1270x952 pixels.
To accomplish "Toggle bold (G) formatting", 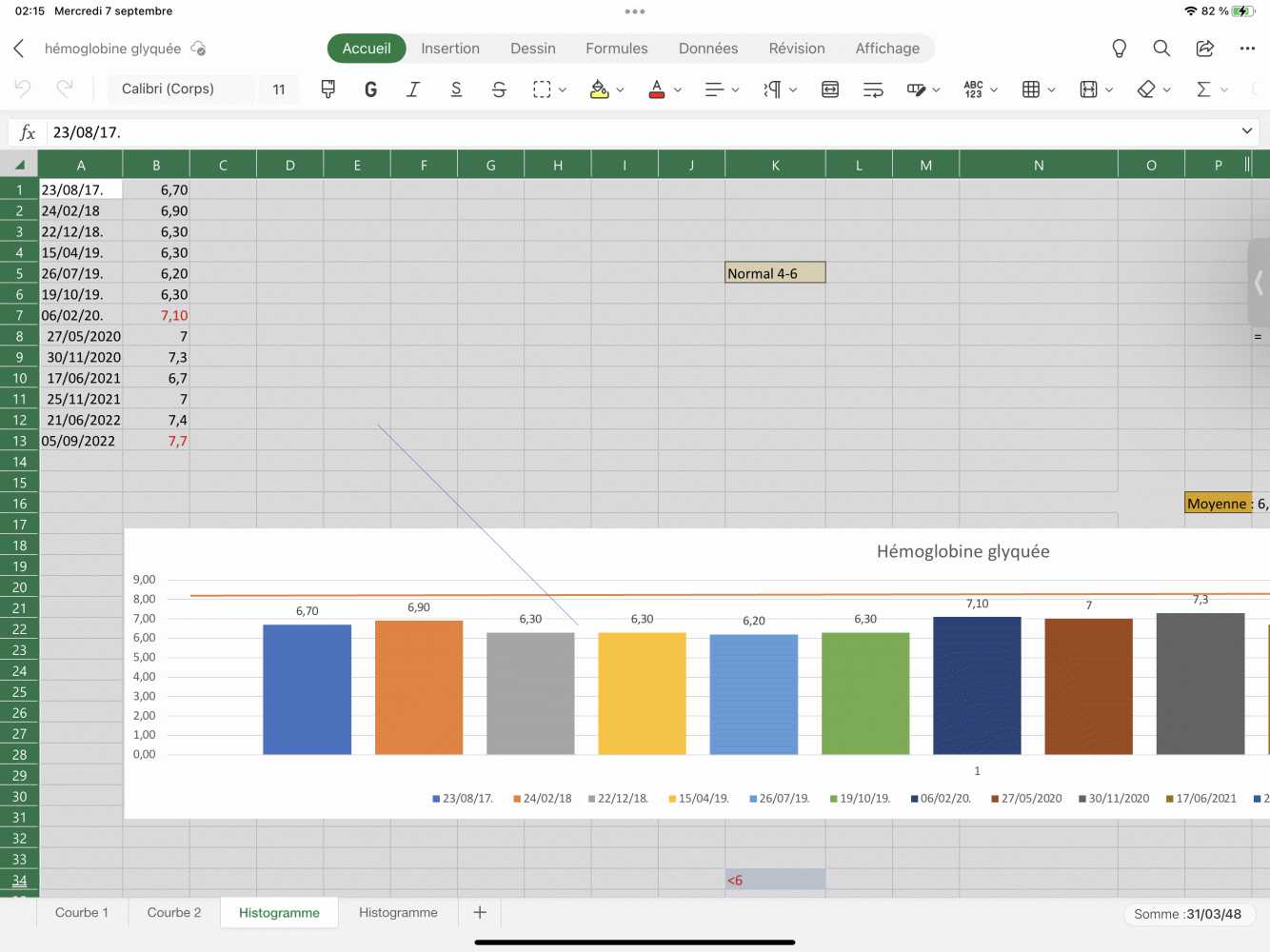I will pos(370,89).
